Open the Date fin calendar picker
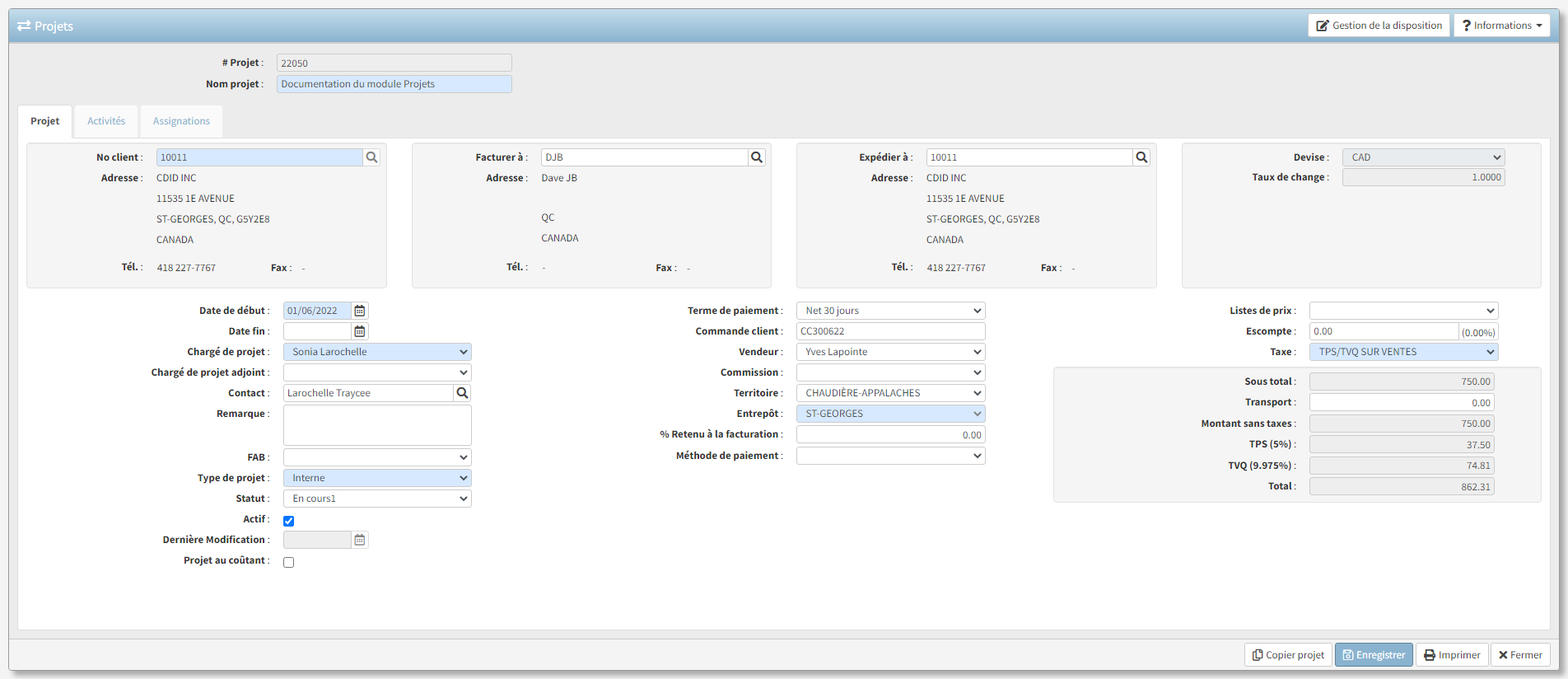Image resolution: width=1568 pixels, height=679 pixels. click(360, 331)
